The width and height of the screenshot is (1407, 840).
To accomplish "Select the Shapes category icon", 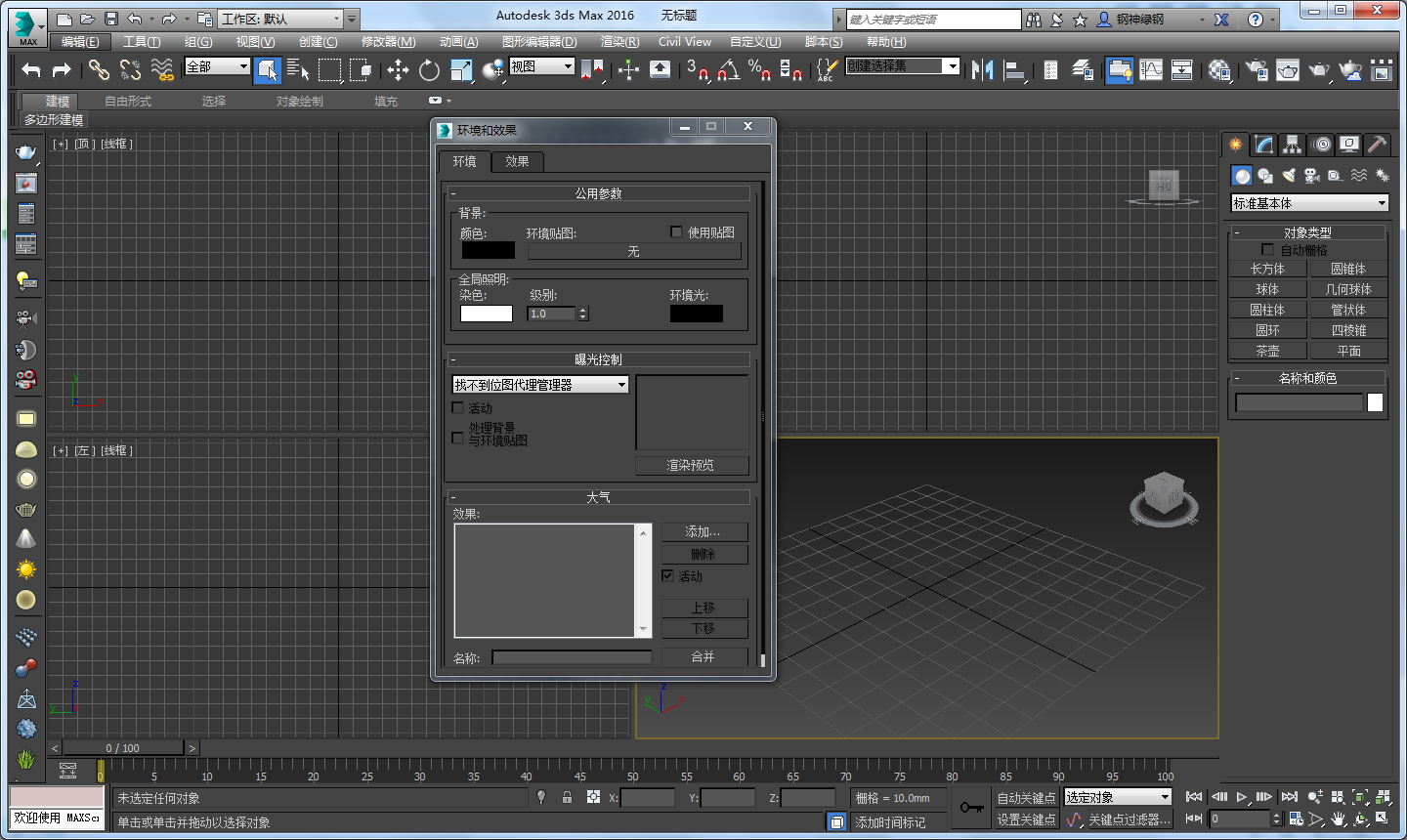I will pos(1265,176).
